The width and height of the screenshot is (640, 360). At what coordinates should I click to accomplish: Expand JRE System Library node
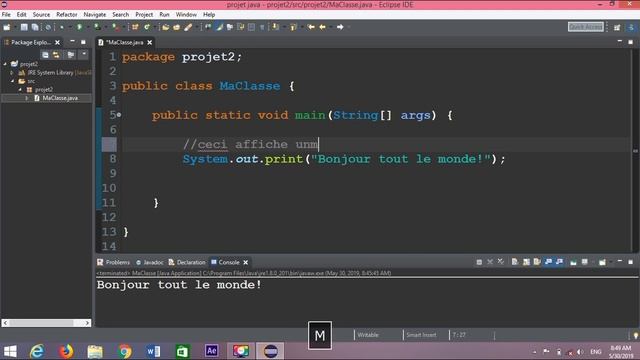(12, 73)
